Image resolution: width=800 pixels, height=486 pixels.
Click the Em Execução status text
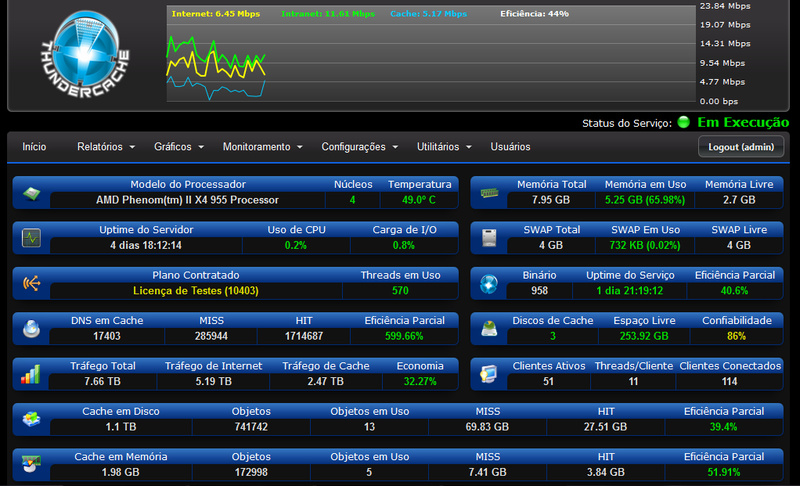[743, 122]
